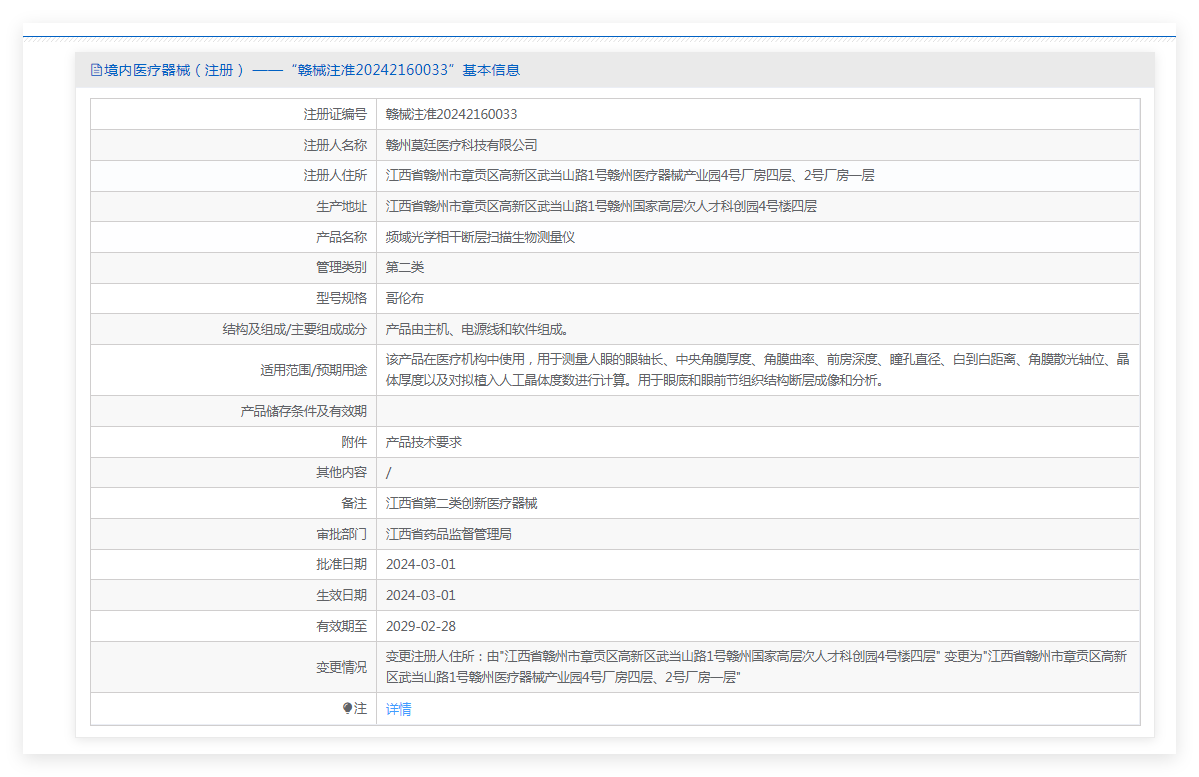
Task: Click the 适用范围/预期用途 description text
Action: click(x=757, y=369)
